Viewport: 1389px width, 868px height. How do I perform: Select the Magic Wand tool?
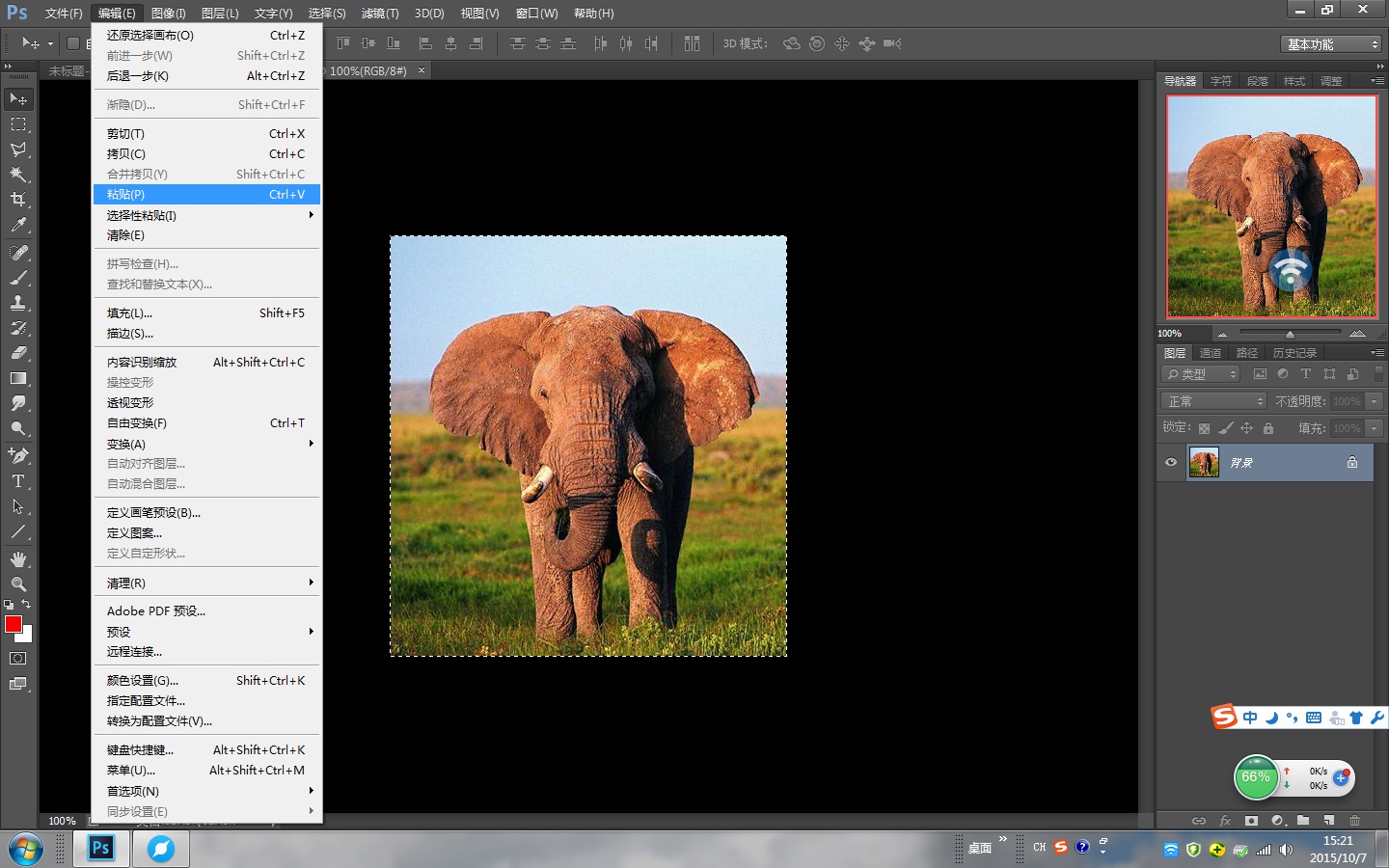[x=18, y=175]
